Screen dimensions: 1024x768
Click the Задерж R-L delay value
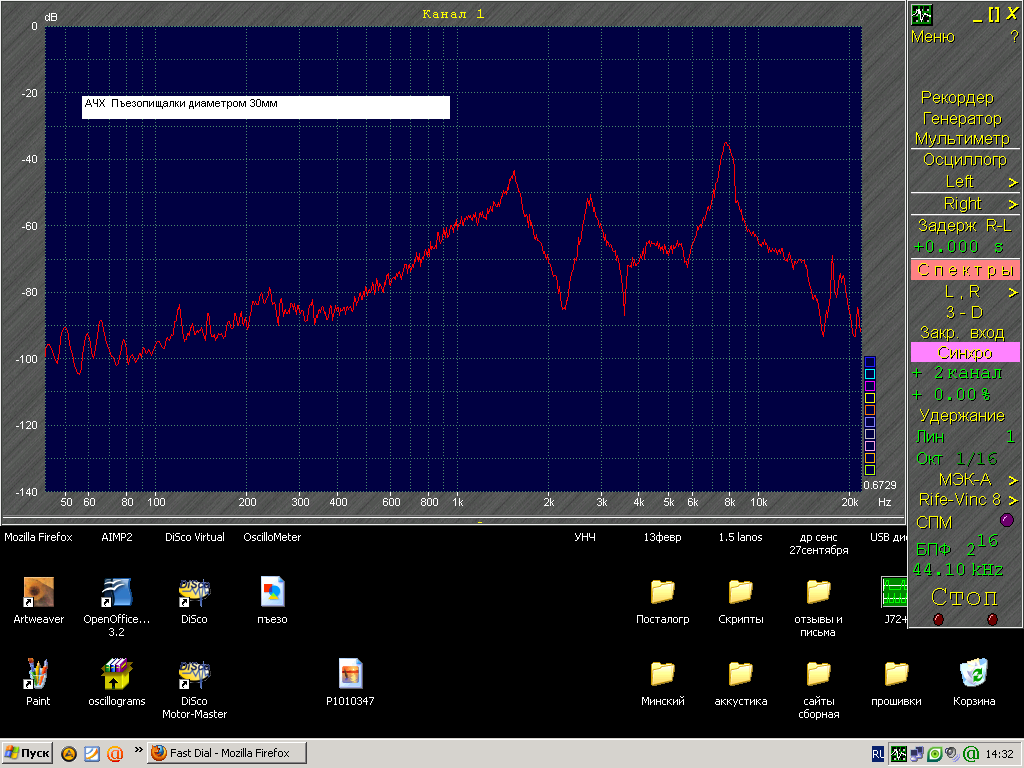pos(958,246)
